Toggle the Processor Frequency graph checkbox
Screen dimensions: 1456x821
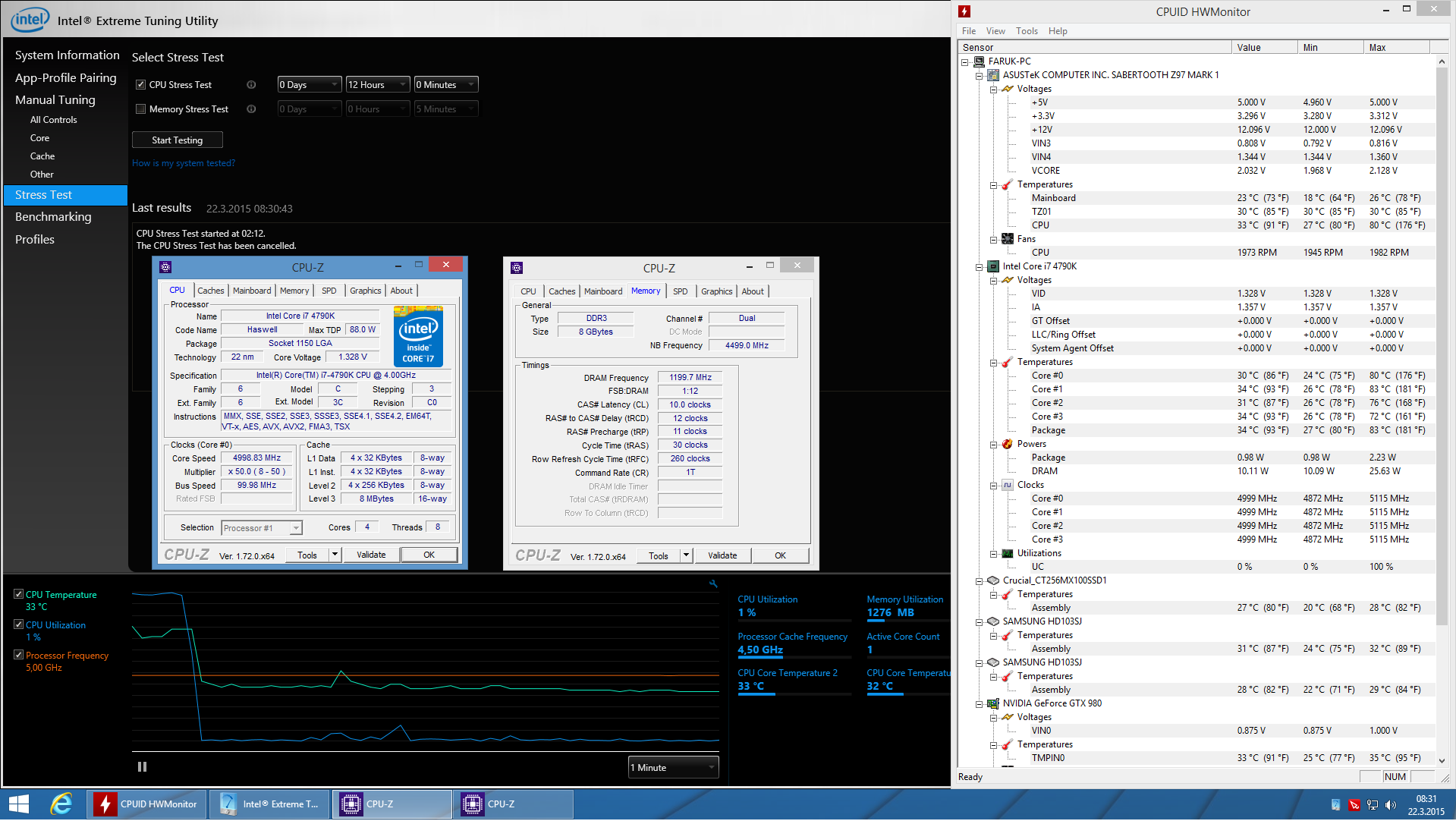coord(19,655)
